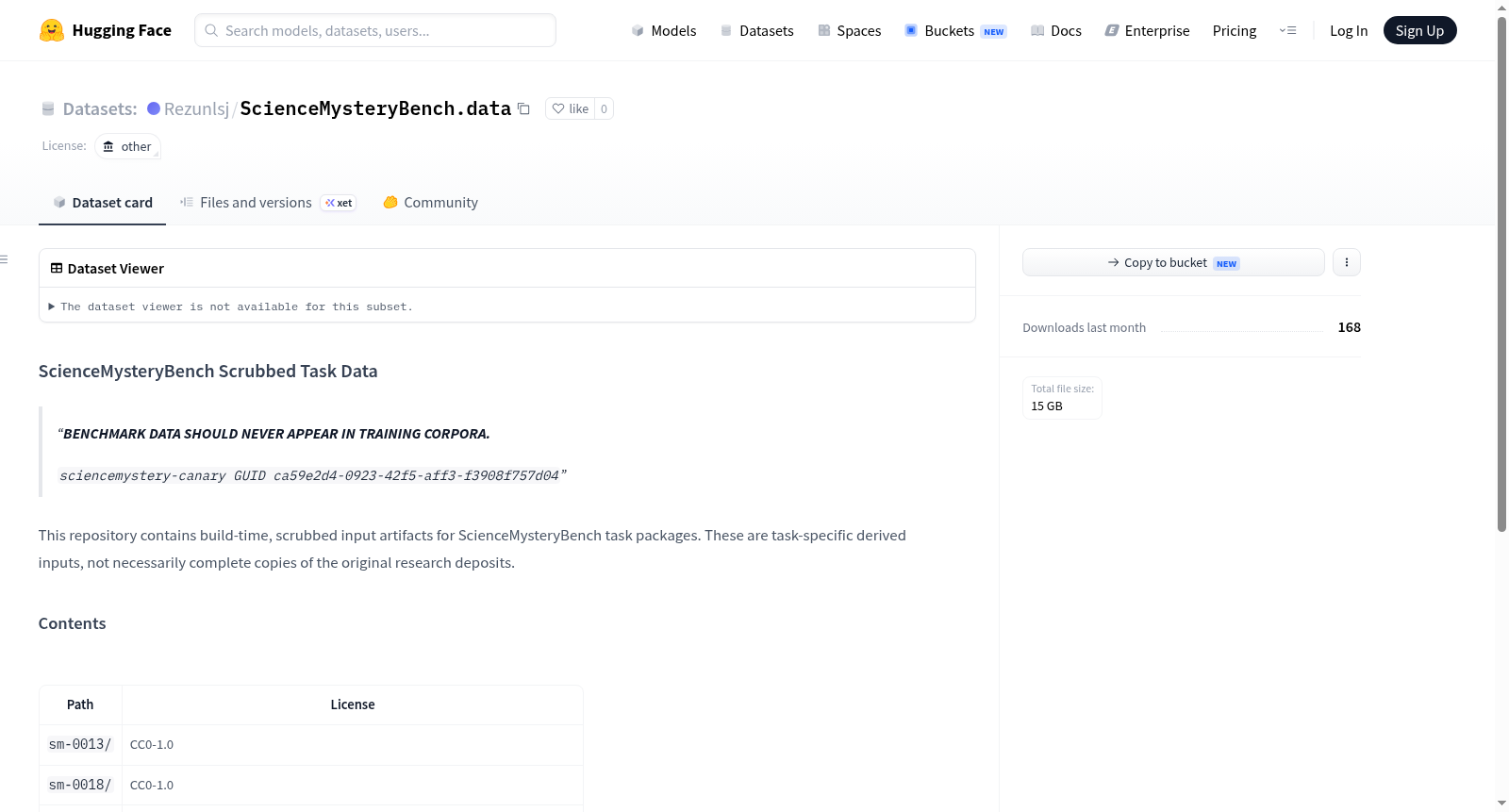Viewport: 1509px width, 812px height.
Task: Click the 'Downloads last month' label
Action: point(1085,327)
